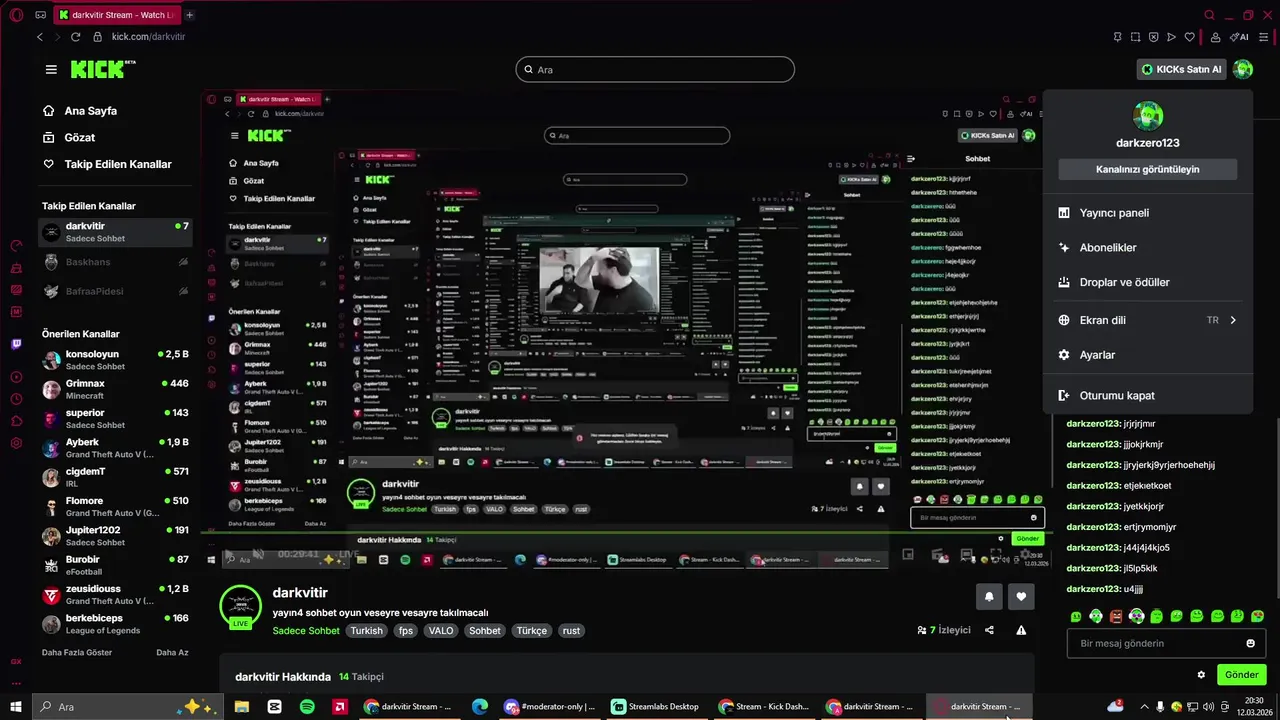Viewport: 1280px width, 720px height.
Task: Open the Opera profile account icon
Action: (1215, 37)
